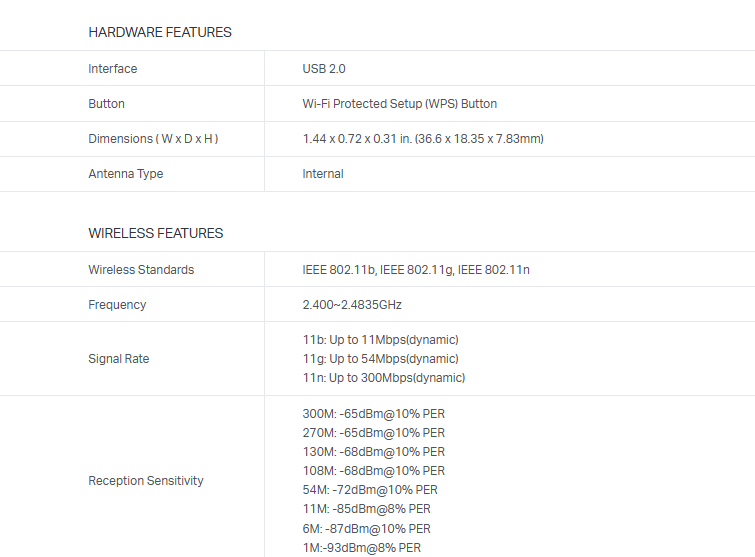The width and height of the screenshot is (755, 557).
Task: Click the 2.400~2.4835GHz frequency value
Action: 352,305
